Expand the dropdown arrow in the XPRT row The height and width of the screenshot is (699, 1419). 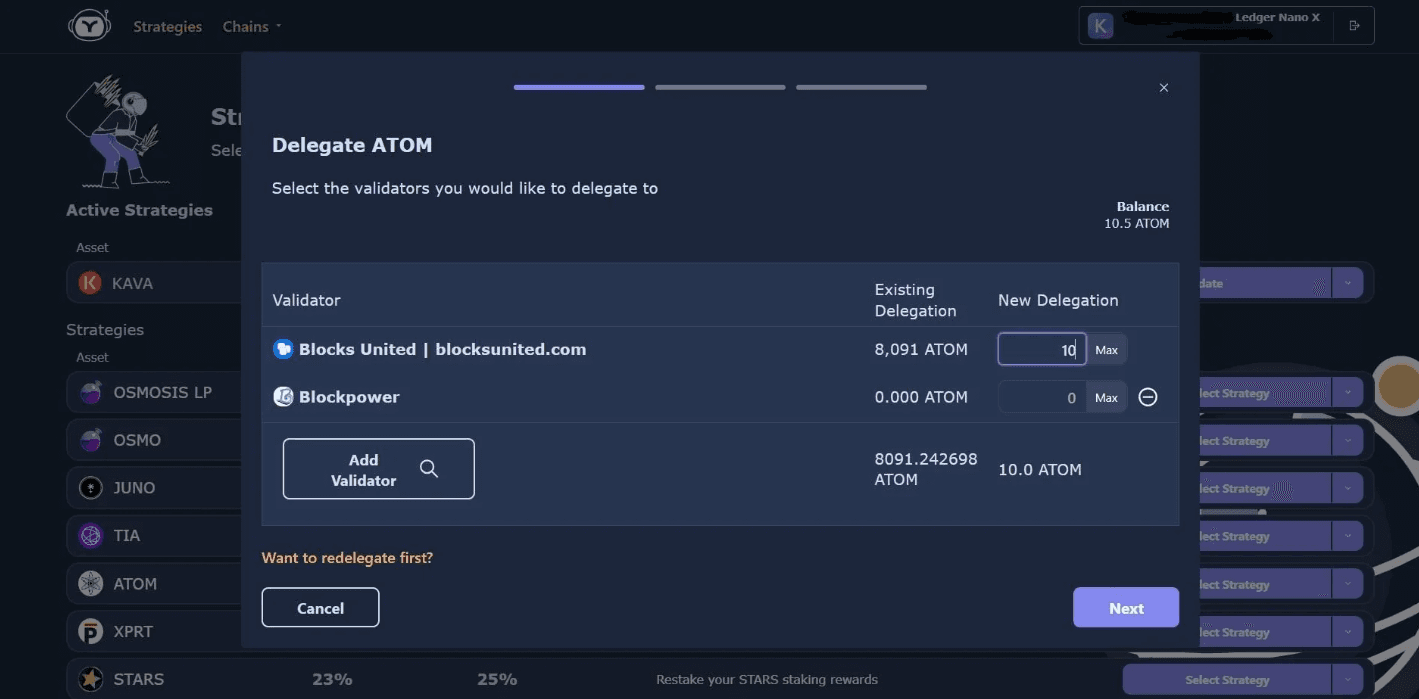point(1348,633)
